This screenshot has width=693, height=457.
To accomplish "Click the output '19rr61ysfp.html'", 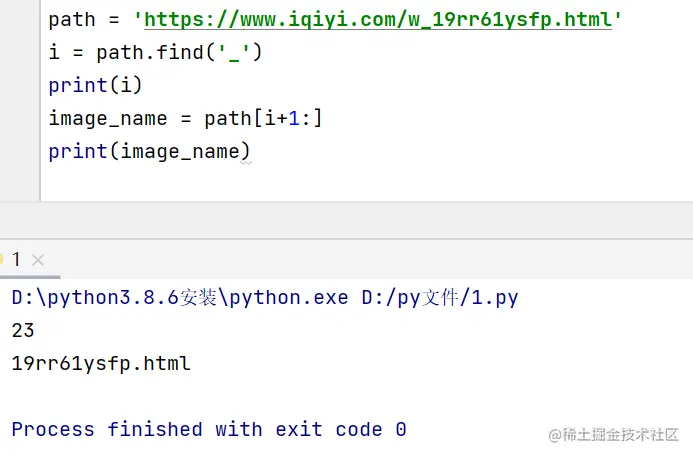I will [x=101, y=364].
